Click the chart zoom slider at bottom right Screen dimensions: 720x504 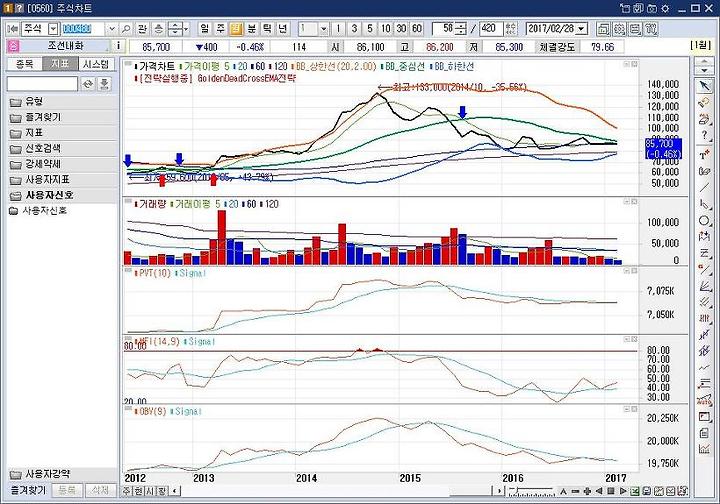531,491
